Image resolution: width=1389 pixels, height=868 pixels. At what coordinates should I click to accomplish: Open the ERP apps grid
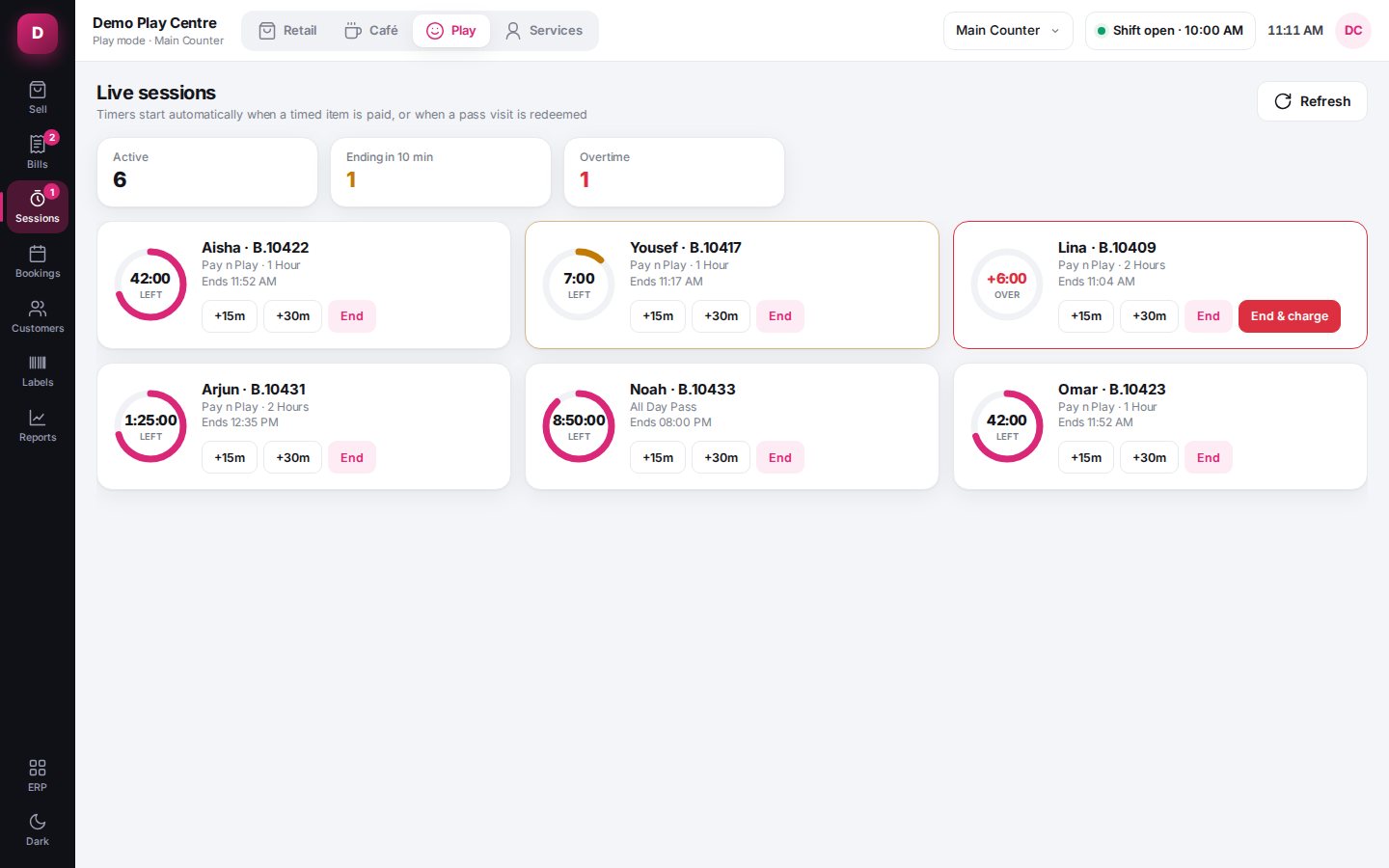click(x=38, y=775)
